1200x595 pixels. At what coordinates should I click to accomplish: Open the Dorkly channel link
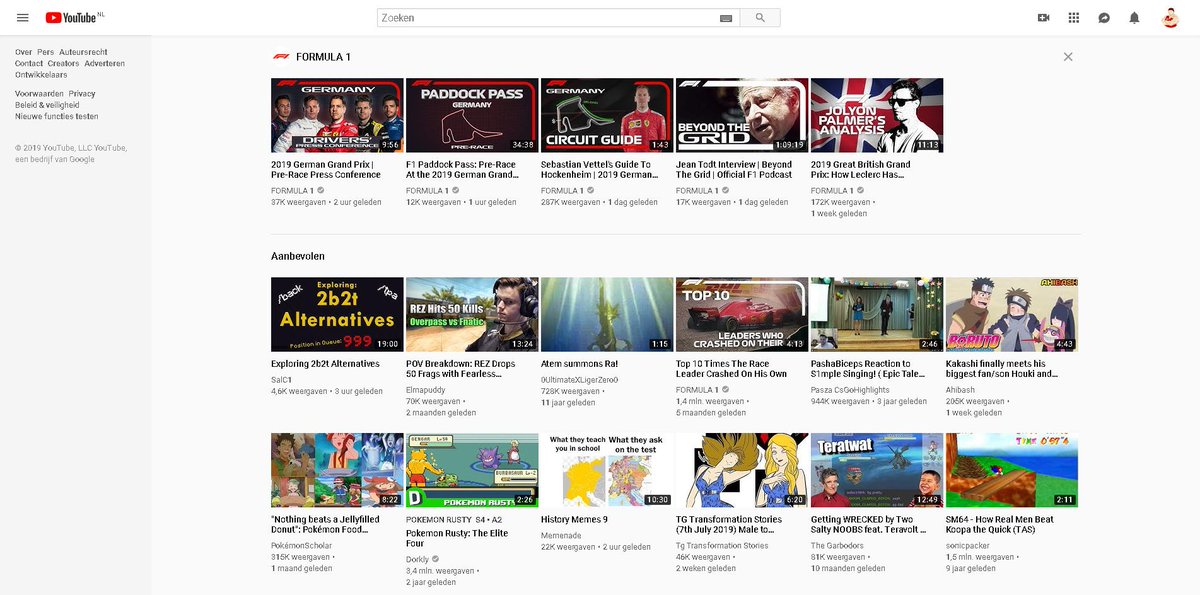[x=417, y=560]
